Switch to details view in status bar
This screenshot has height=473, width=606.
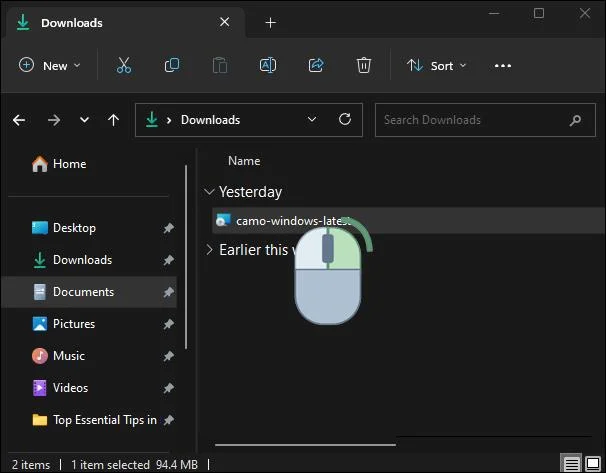click(572, 463)
